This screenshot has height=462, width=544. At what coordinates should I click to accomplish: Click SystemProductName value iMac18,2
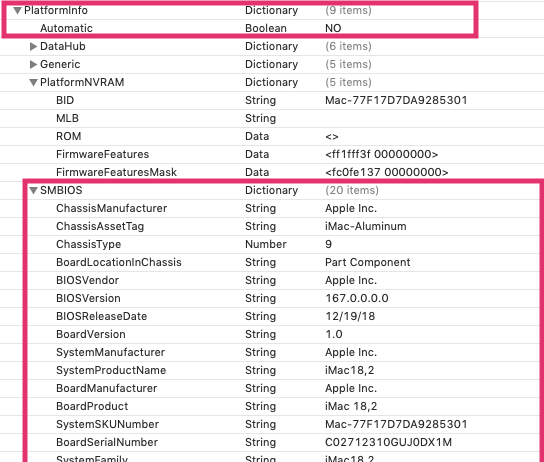349,370
